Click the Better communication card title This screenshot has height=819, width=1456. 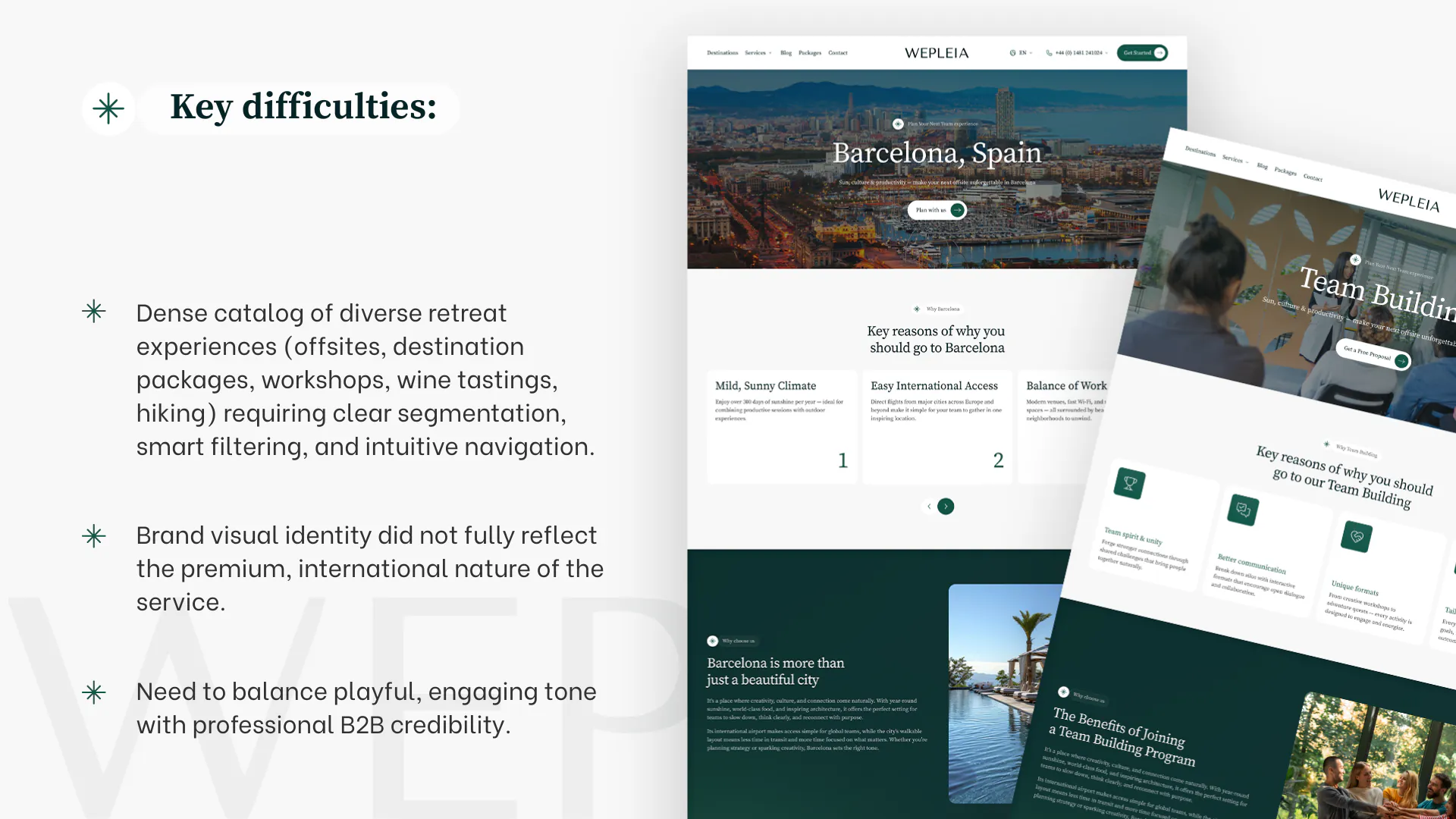(x=1251, y=563)
